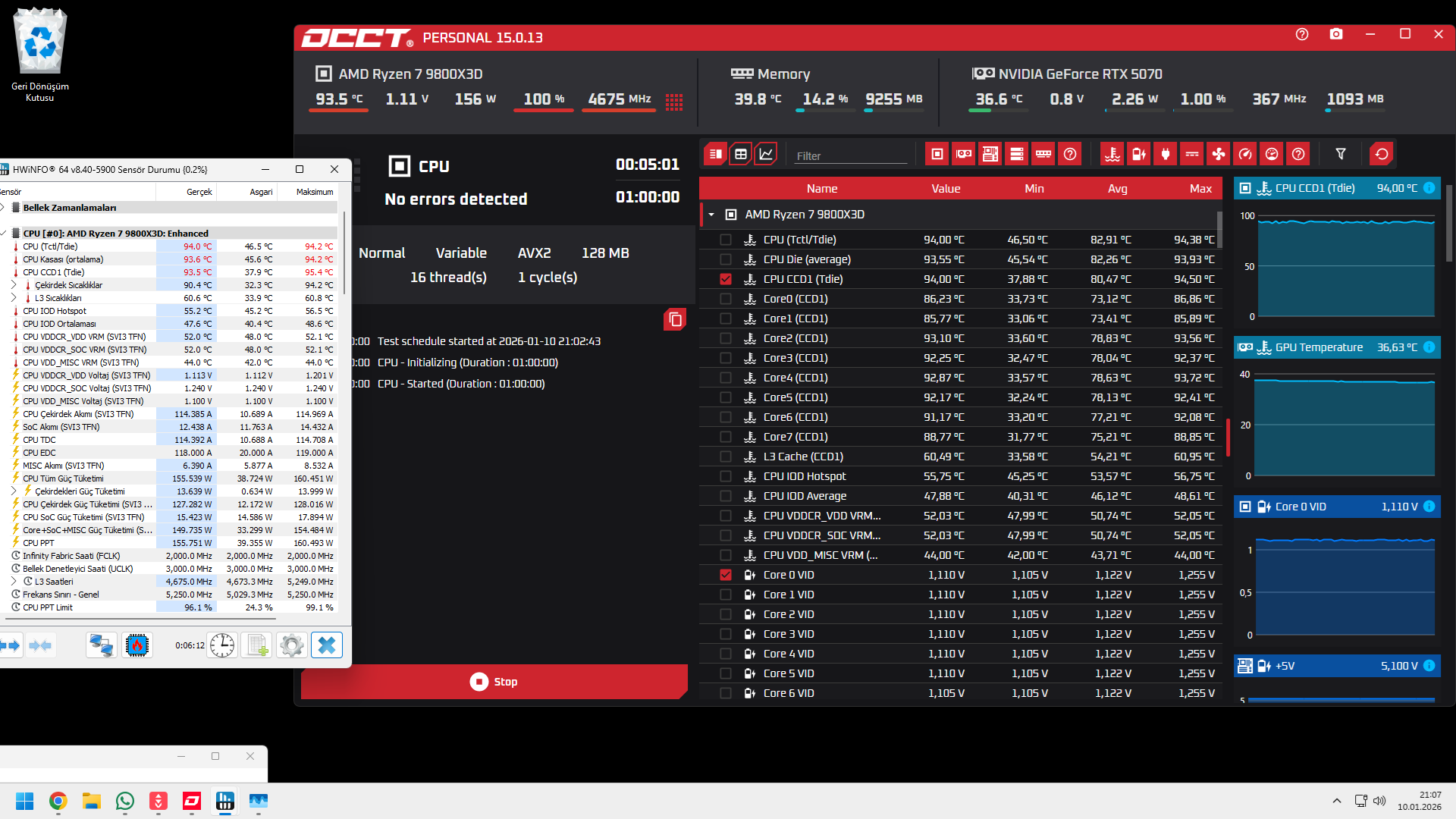Toggle the memory module sensor filter icon

[1043, 154]
